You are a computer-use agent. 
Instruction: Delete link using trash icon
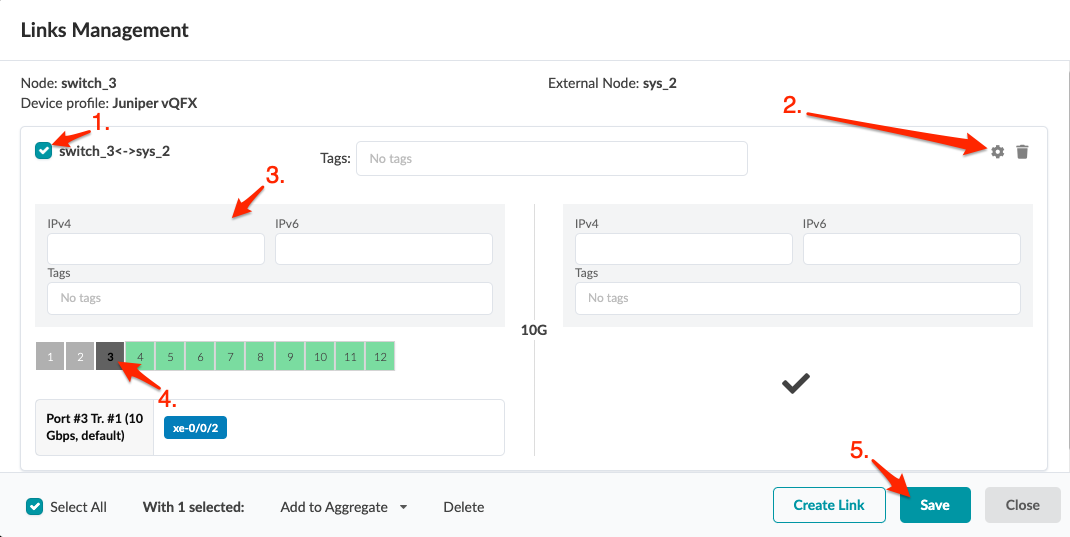tap(1022, 152)
